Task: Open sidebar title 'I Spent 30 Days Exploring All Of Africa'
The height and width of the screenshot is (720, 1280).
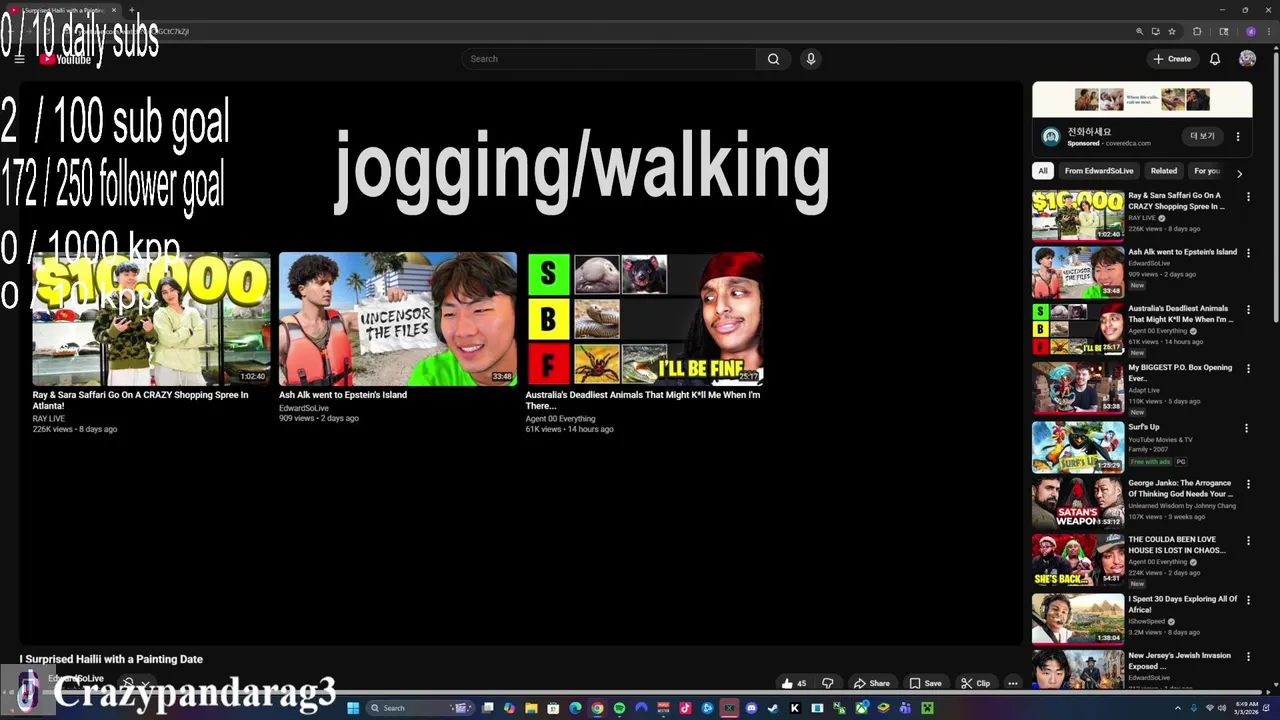Action: pyautogui.click(x=1183, y=604)
